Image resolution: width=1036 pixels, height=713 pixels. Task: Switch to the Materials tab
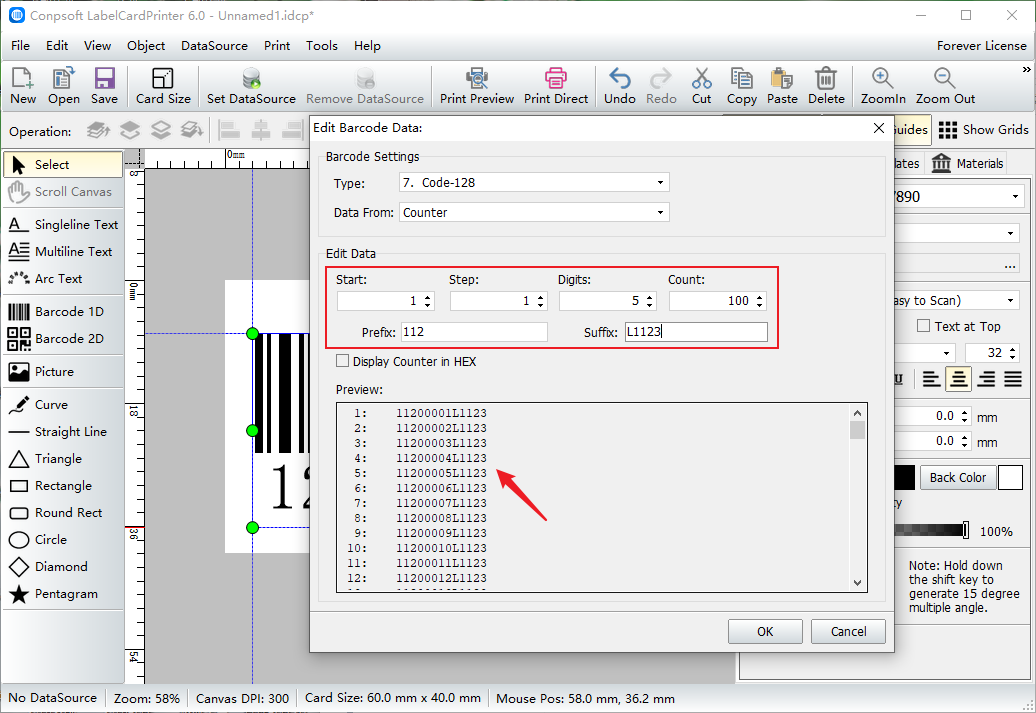pos(967,163)
